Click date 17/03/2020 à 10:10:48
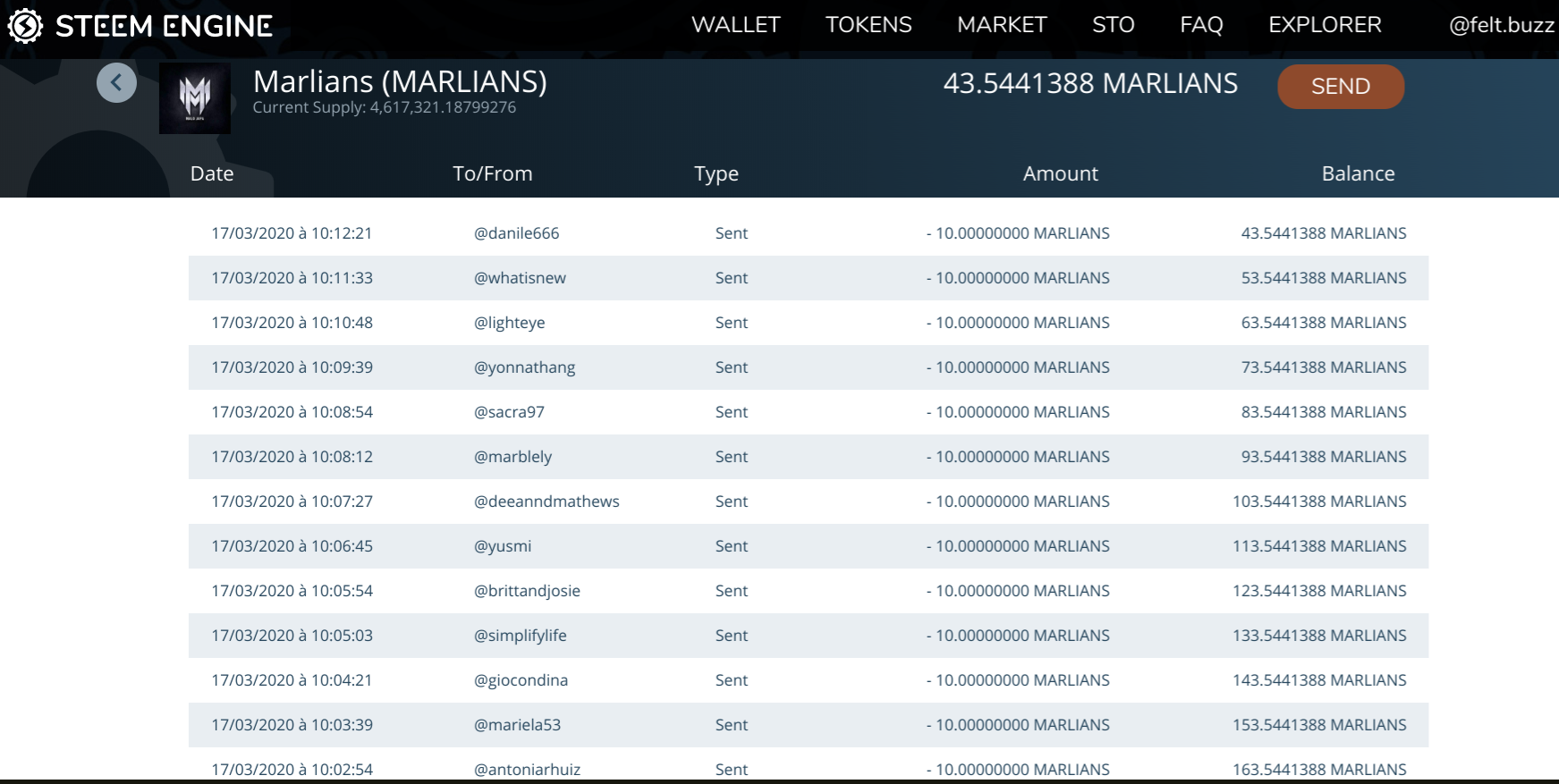This screenshot has width=1559, height=784. tap(292, 323)
